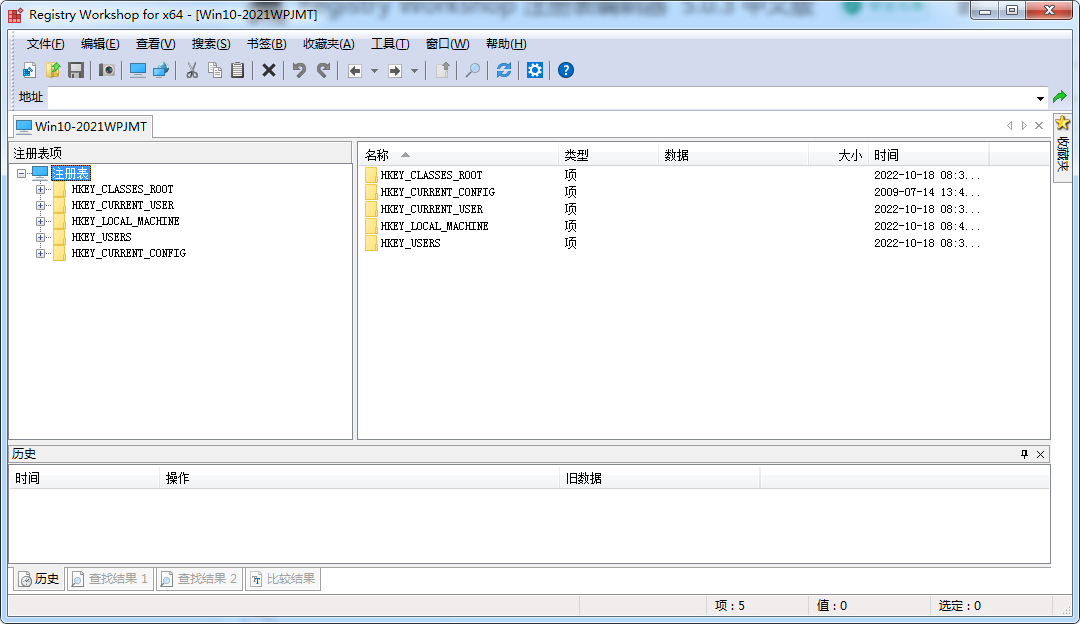Click the Copy icon in the toolbar

coord(213,70)
